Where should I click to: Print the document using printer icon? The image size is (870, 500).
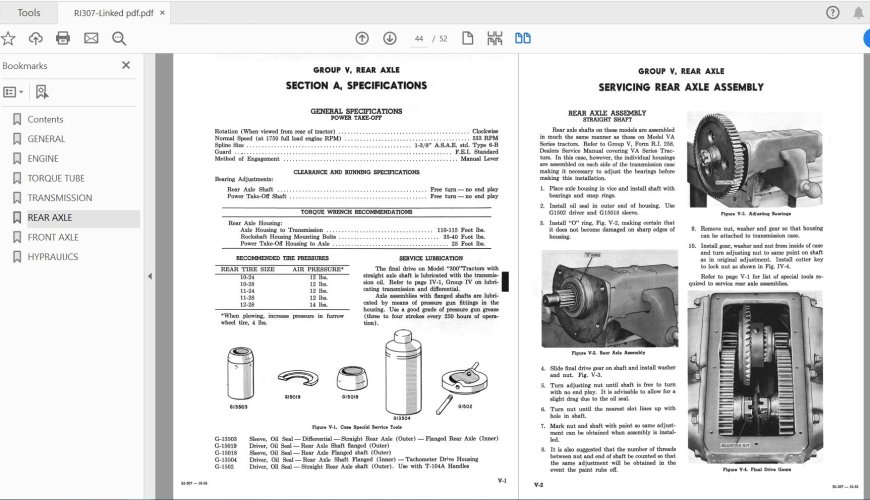[x=63, y=38]
